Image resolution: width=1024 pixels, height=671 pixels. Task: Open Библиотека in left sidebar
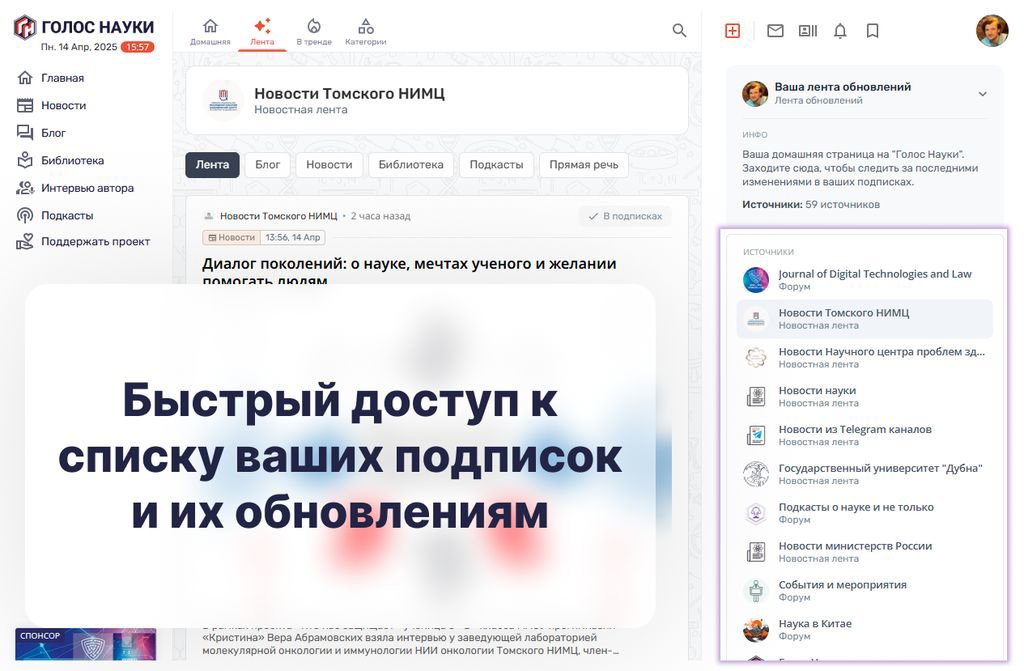[72, 160]
